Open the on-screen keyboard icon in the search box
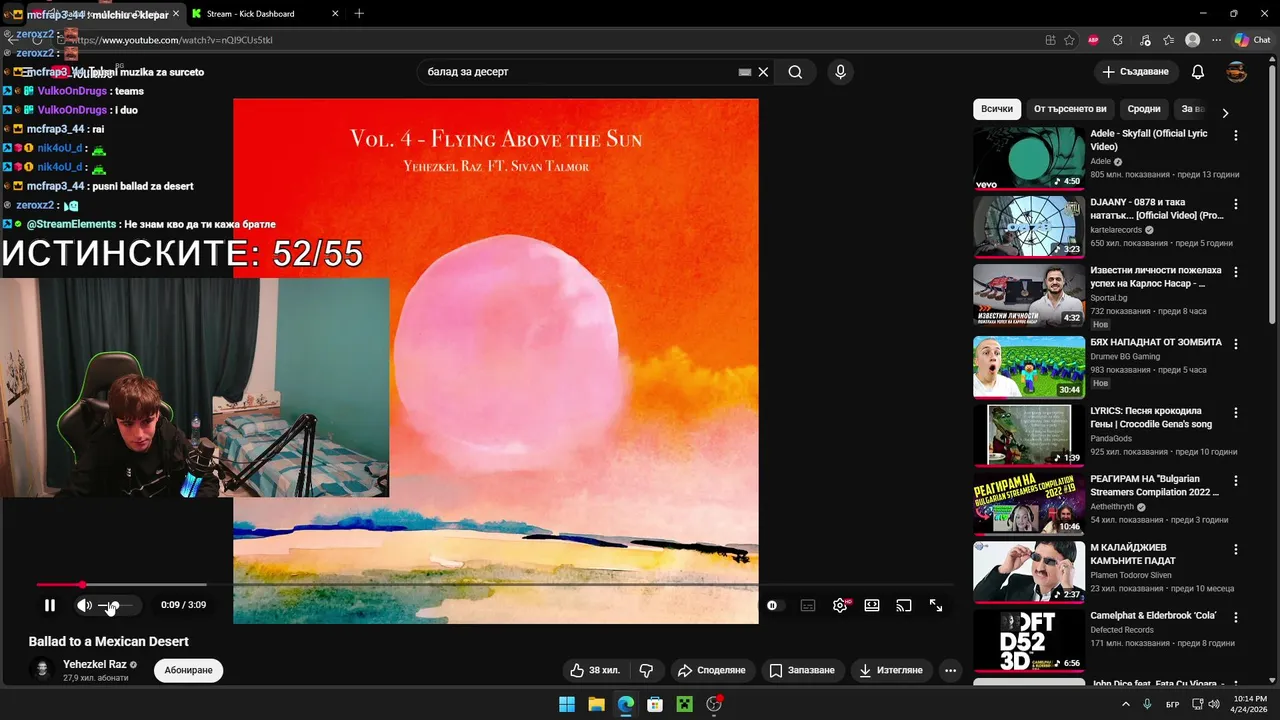Screen dimensions: 1280x720 tap(744, 72)
